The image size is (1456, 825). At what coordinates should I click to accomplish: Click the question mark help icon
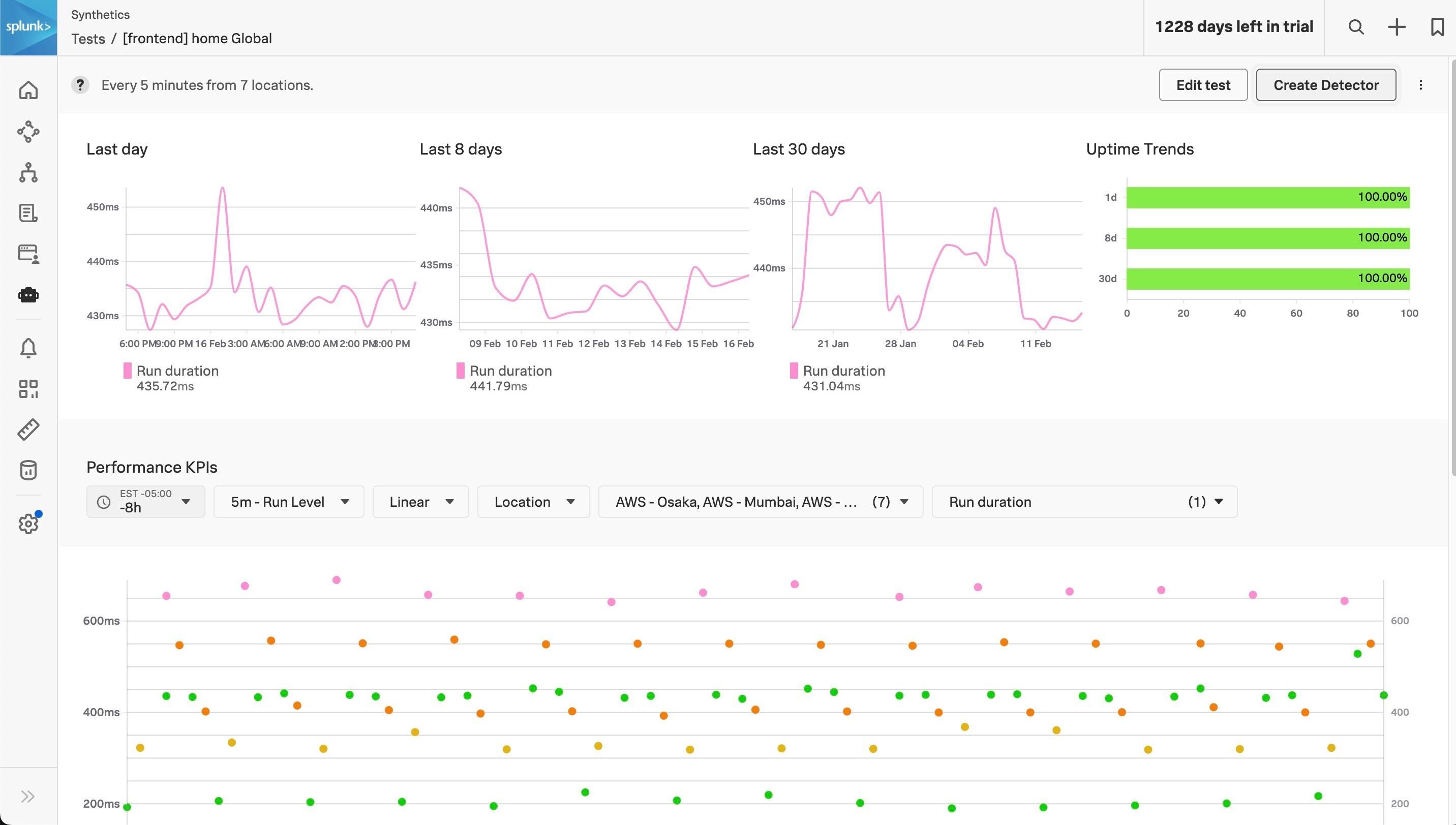point(80,85)
